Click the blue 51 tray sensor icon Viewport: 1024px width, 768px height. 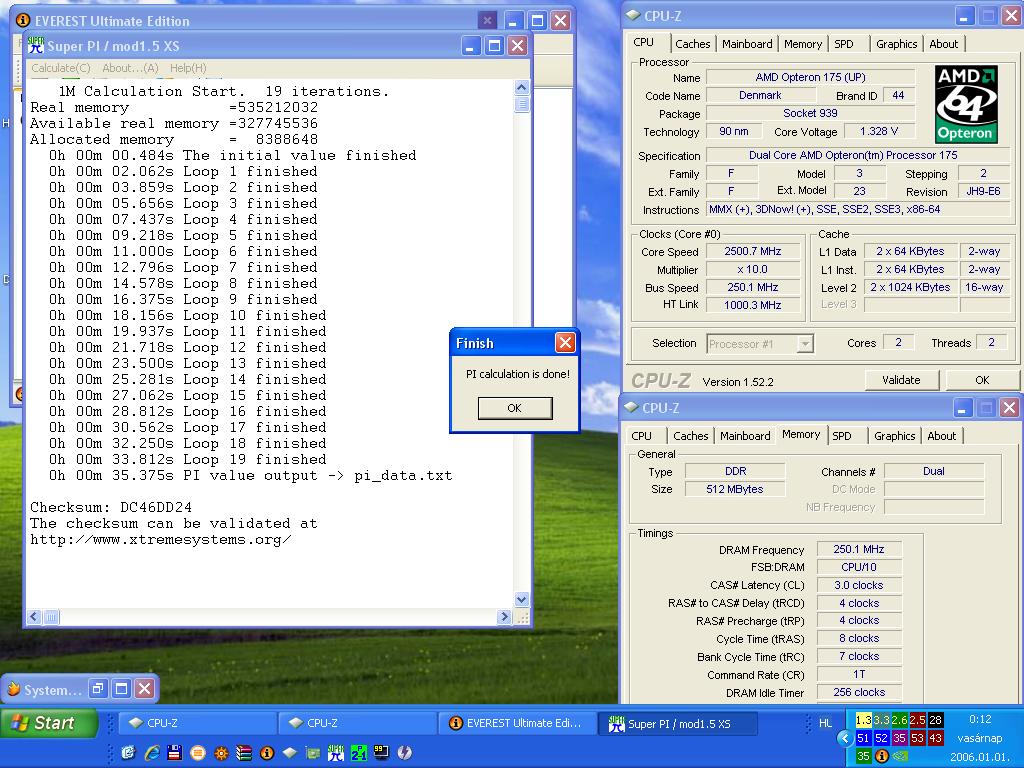863,738
